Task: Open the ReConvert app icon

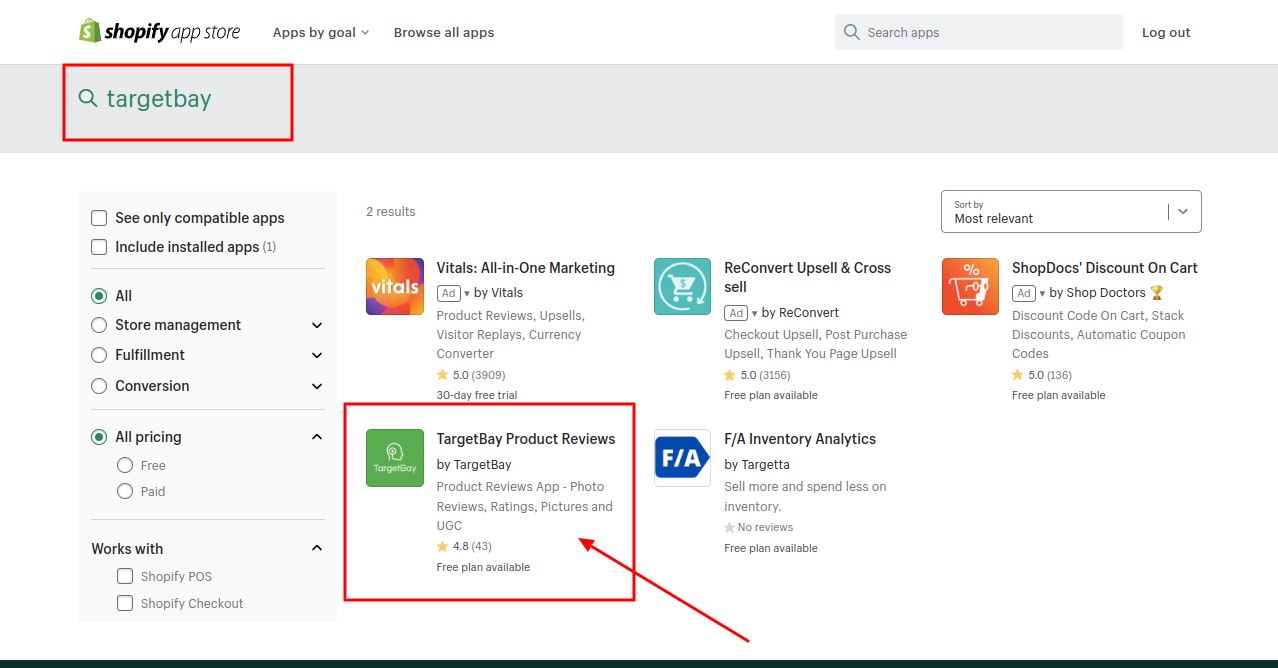Action: [x=683, y=287]
